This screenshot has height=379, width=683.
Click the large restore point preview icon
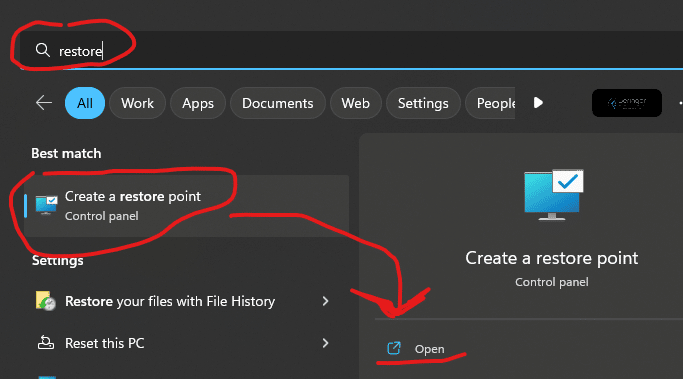coord(554,195)
